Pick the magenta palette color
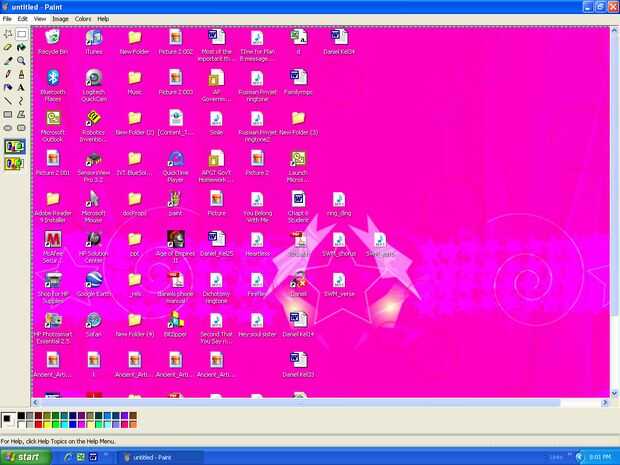The image size is (620, 465). pos(81,424)
